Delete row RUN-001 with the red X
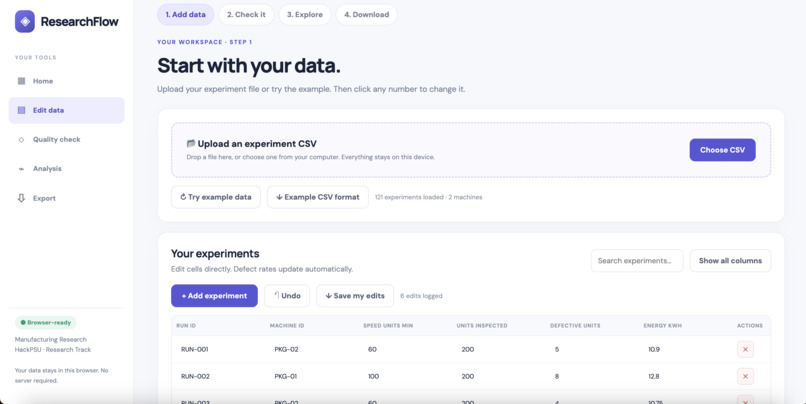Image resolution: width=806 pixels, height=404 pixels. coord(745,350)
